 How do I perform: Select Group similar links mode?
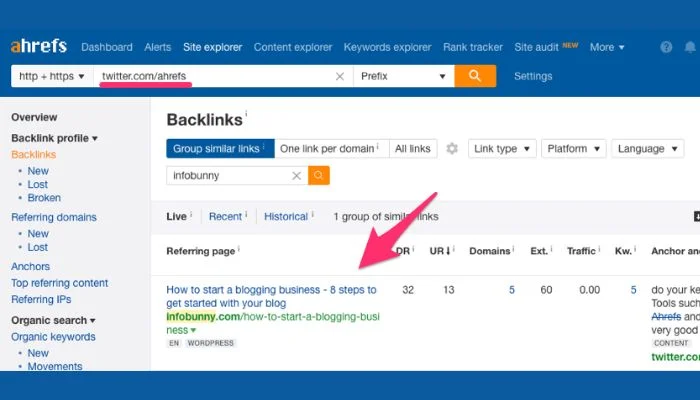pos(221,149)
